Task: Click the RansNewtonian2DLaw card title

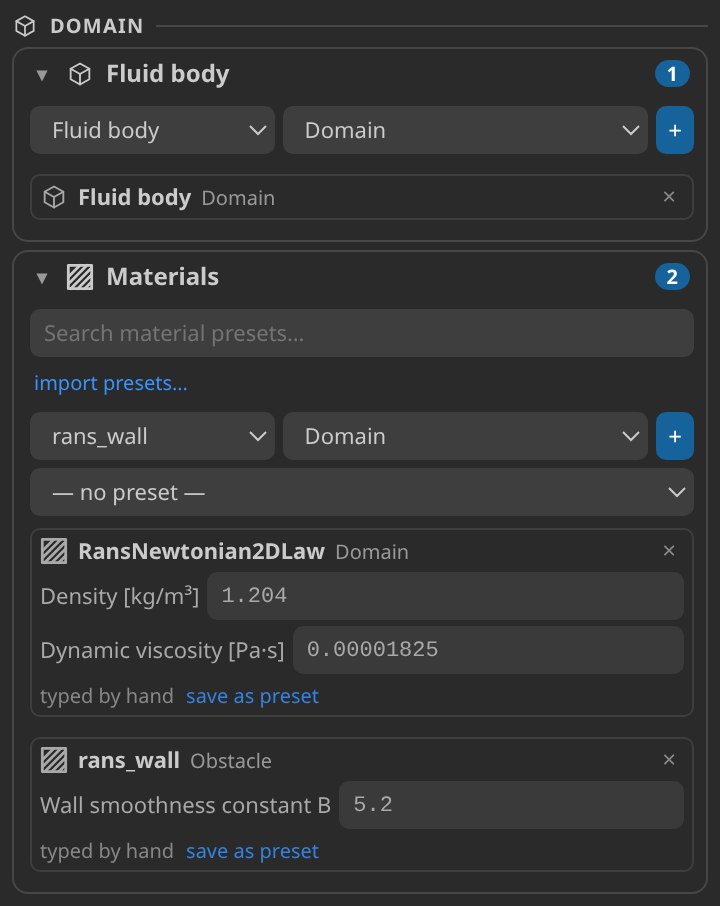Action: pyautogui.click(x=202, y=551)
